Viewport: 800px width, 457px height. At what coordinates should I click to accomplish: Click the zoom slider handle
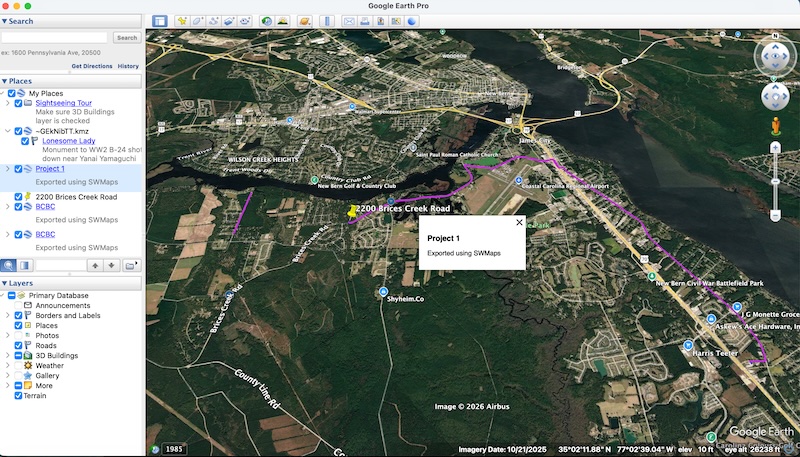click(776, 182)
